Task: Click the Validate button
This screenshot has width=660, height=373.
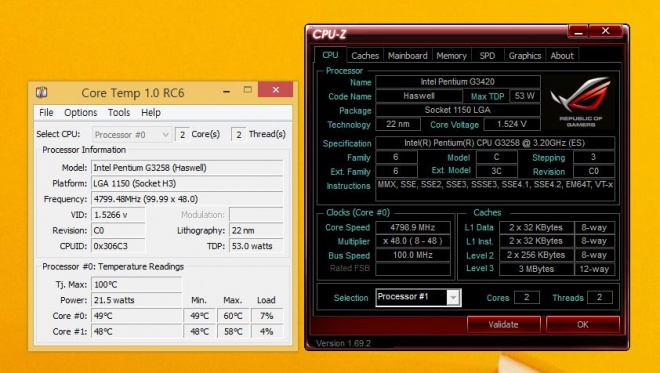Action: pyautogui.click(x=503, y=325)
